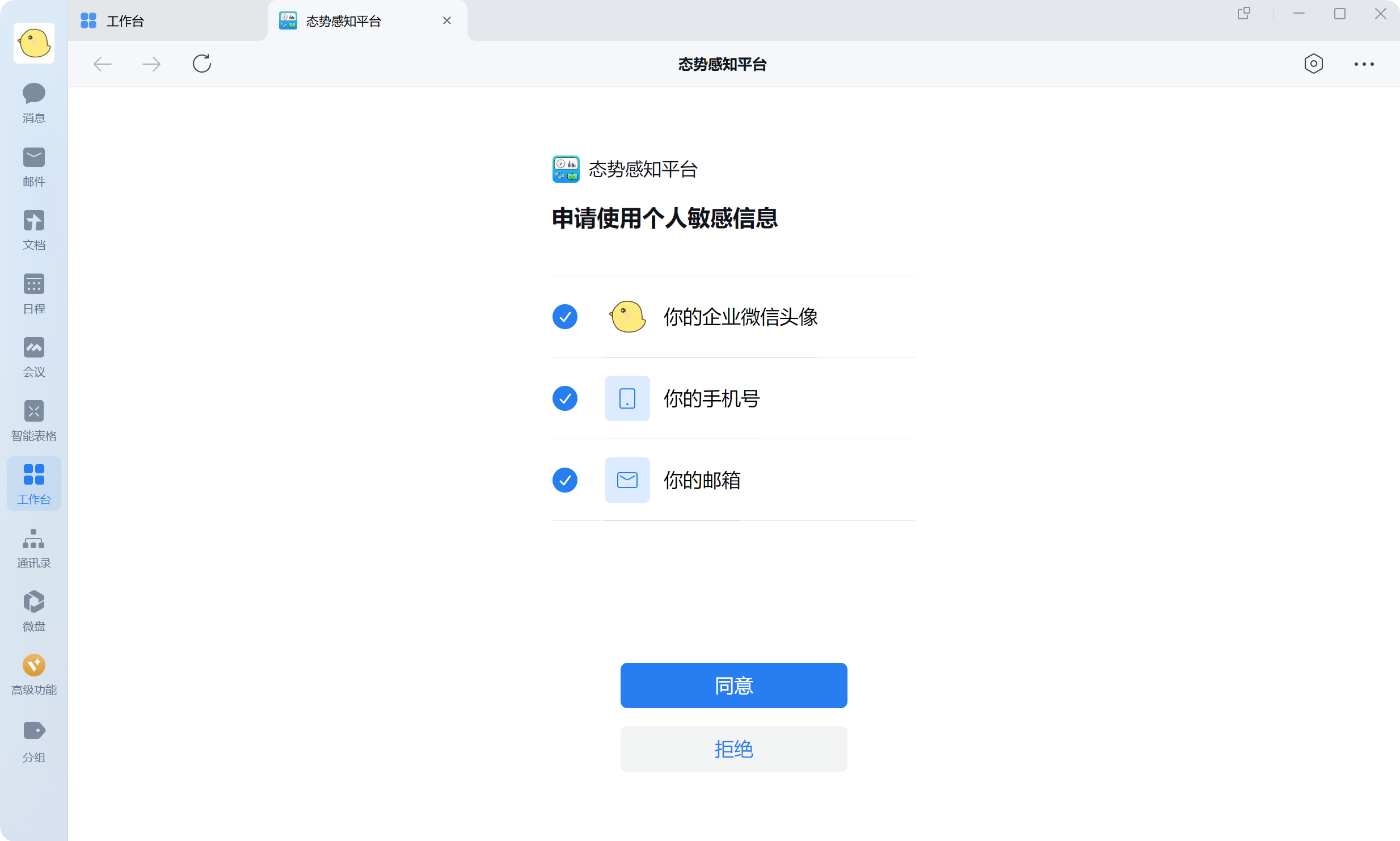1400x841 pixels.
Task: Open the more options menu
Action: [x=1364, y=64]
